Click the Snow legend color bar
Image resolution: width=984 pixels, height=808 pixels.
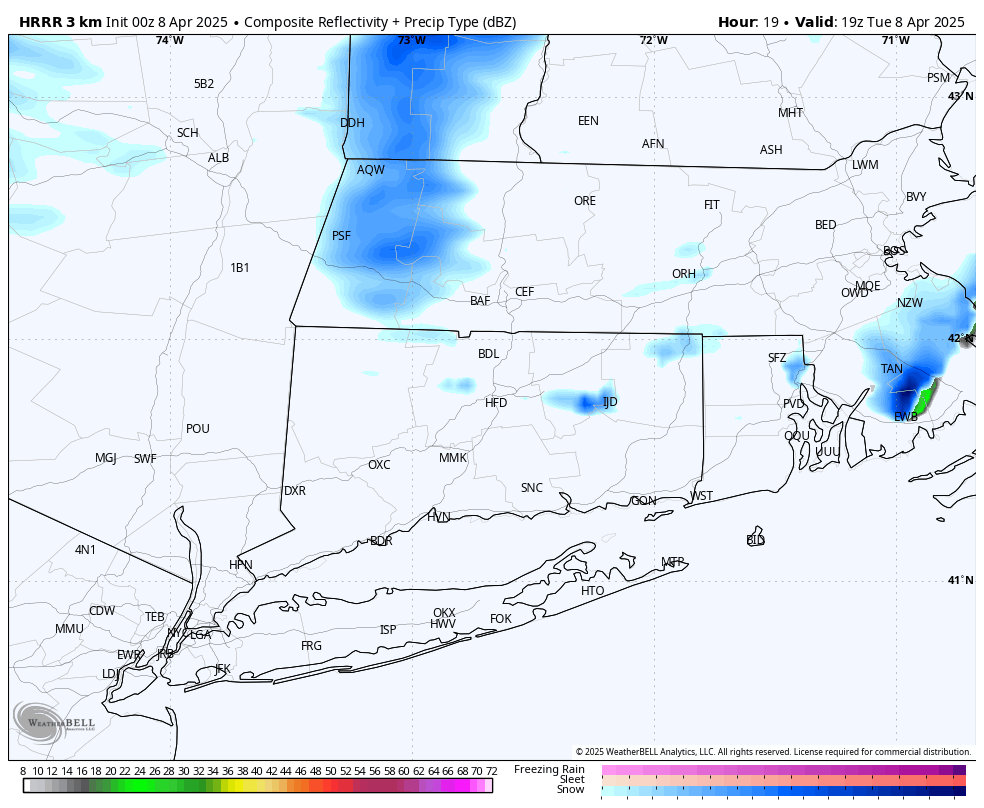pos(783,790)
